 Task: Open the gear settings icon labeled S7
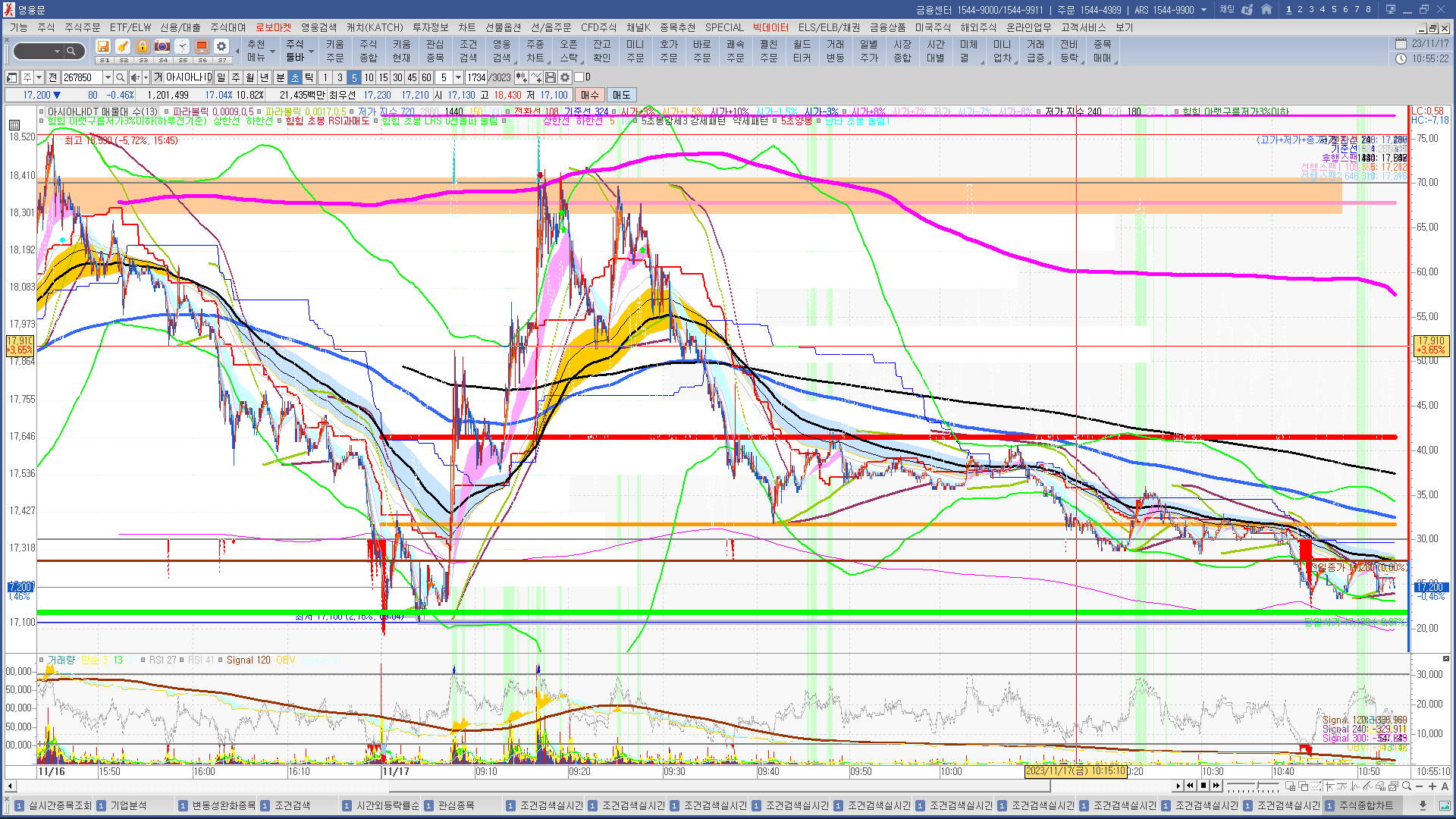click(x=221, y=47)
